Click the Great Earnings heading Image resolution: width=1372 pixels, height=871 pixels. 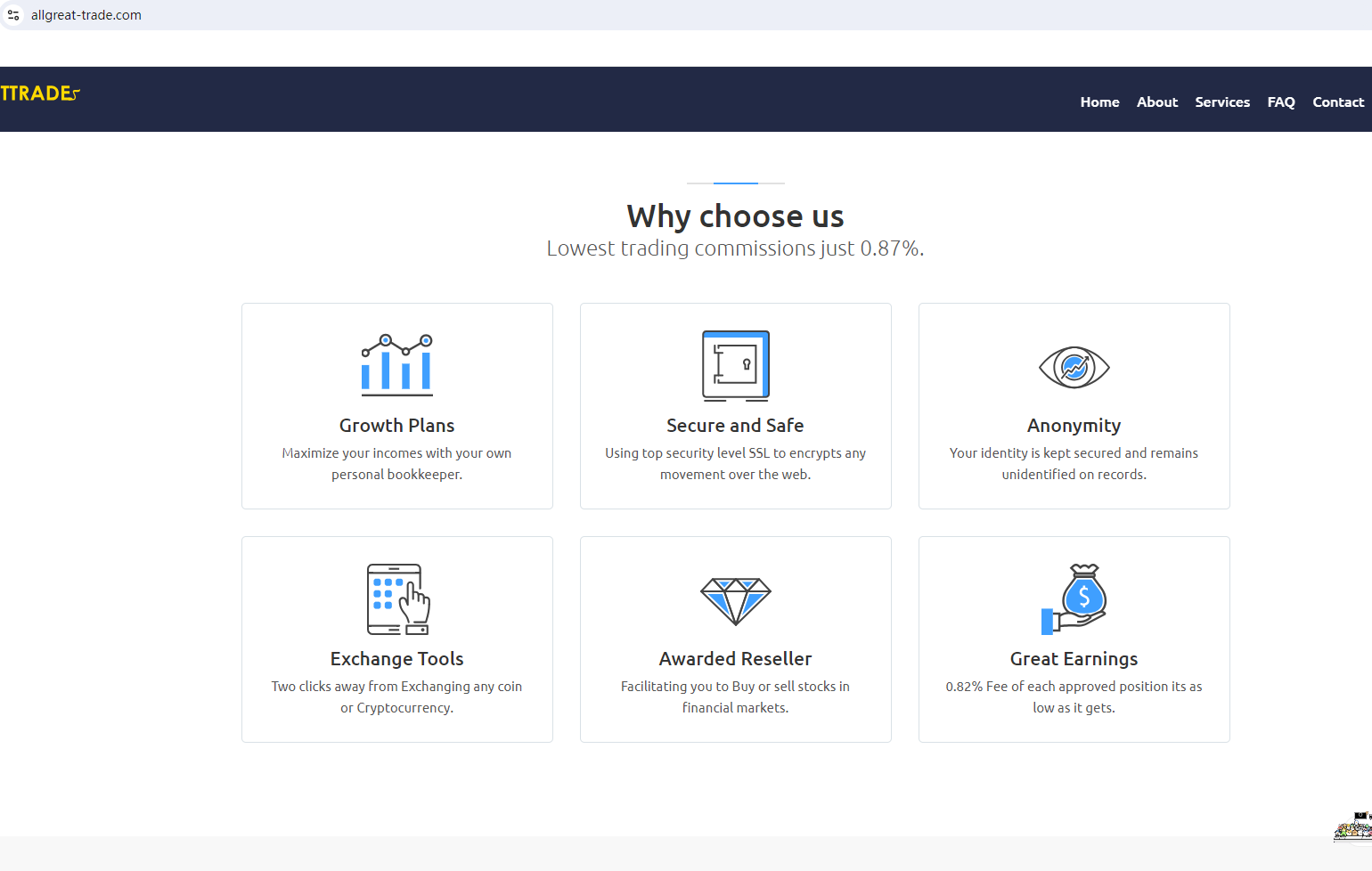(1074, 659)
